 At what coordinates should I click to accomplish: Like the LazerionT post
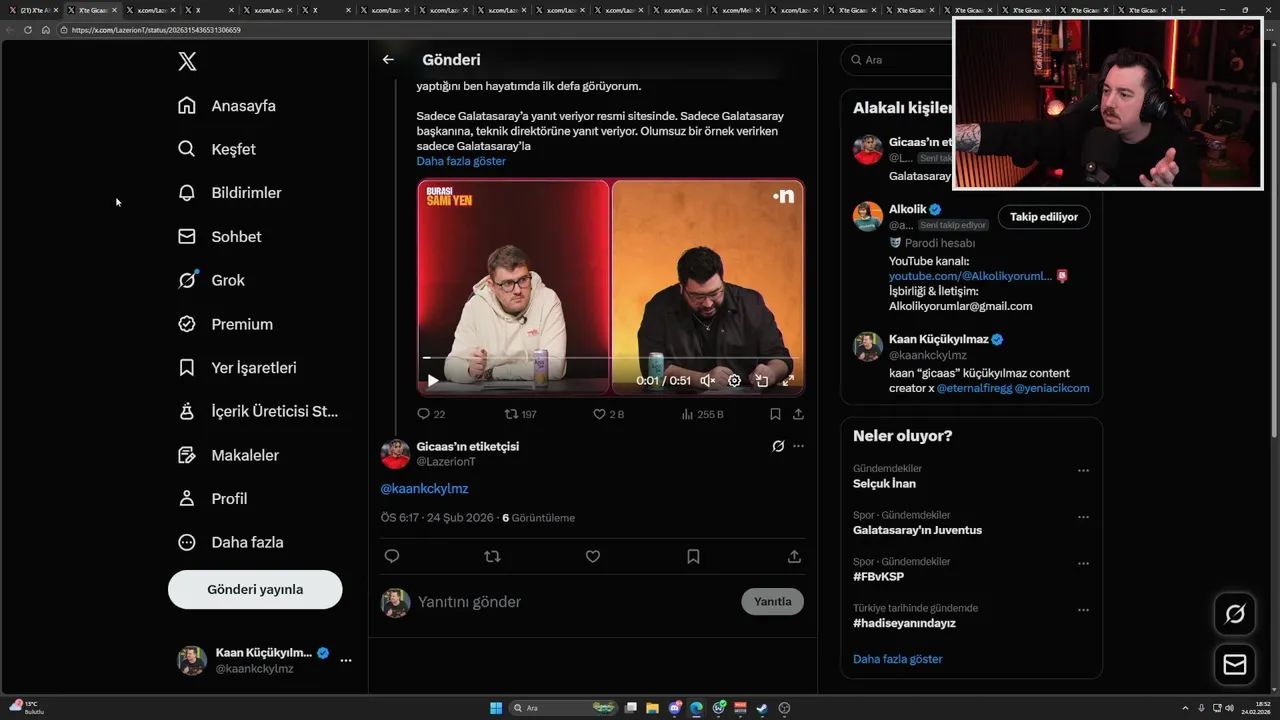point(593,556)
